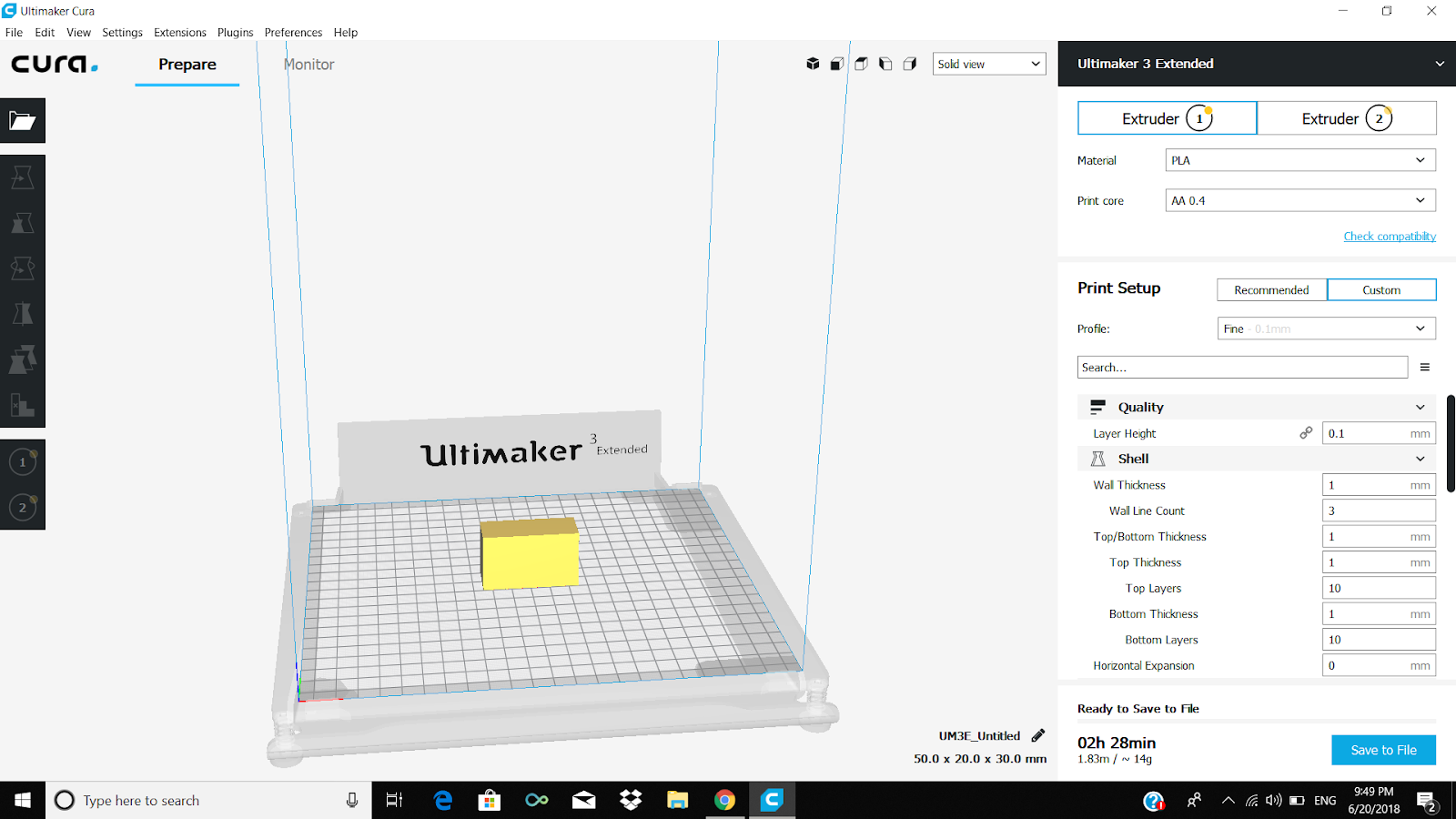Click the Wall Thickness value field
Screen dimensions: 1456x819
[1379, 485]
